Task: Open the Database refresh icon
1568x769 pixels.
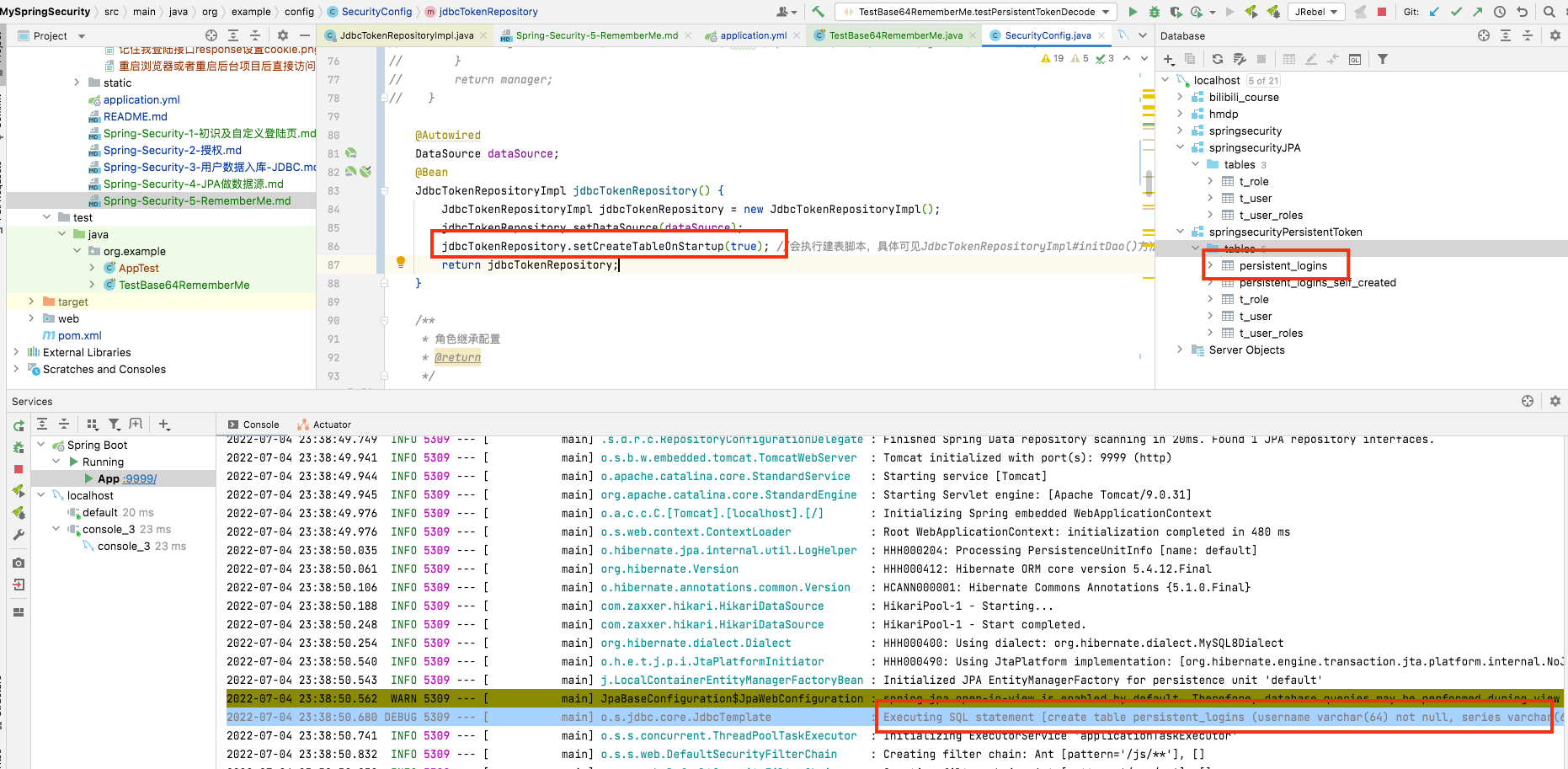Action: click(1217, 59)
